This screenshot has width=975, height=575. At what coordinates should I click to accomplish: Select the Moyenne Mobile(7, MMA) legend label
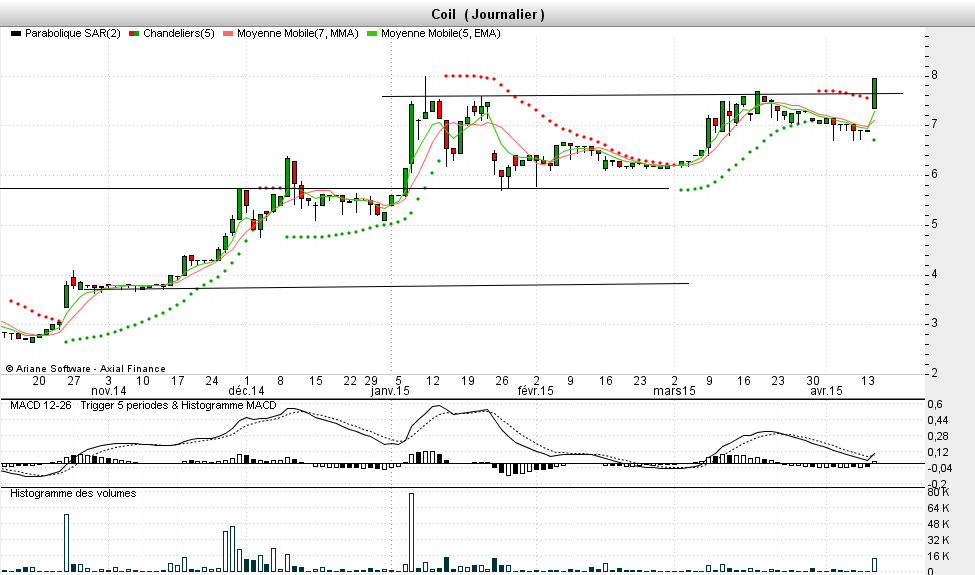(296, 33)
